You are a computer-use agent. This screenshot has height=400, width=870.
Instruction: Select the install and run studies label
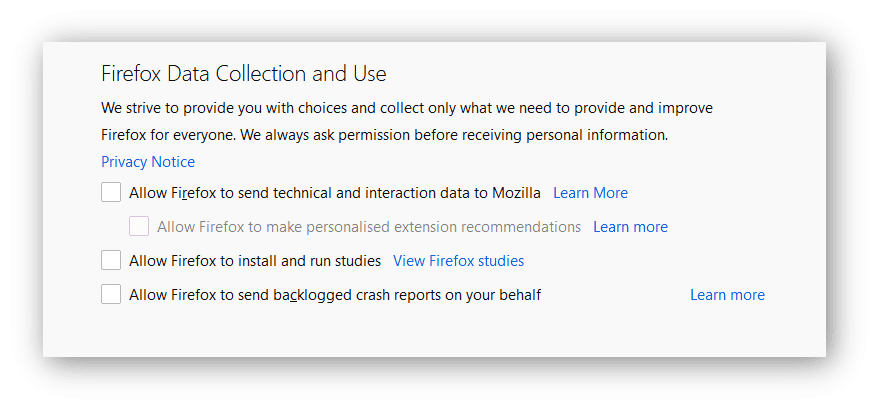pos(255,261)
